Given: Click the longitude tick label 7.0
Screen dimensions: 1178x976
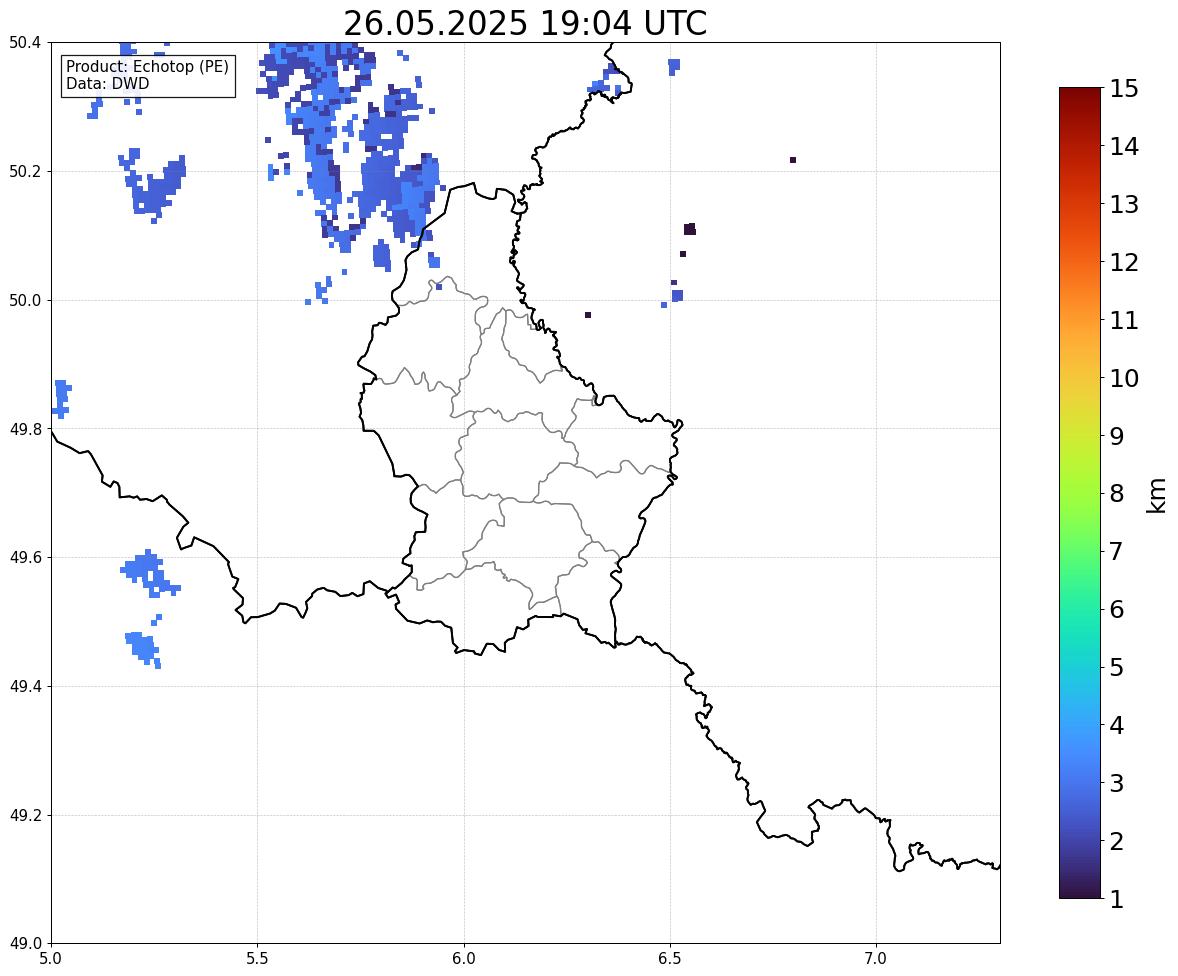Looking at the screenshot, I should pyautogui.click(x=876, y=959).
